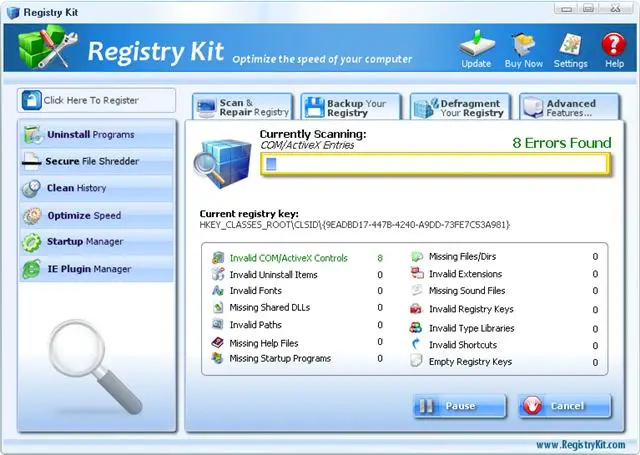Click the Missing Help Files book icon
640x455 pixels.
pos(218,342)
